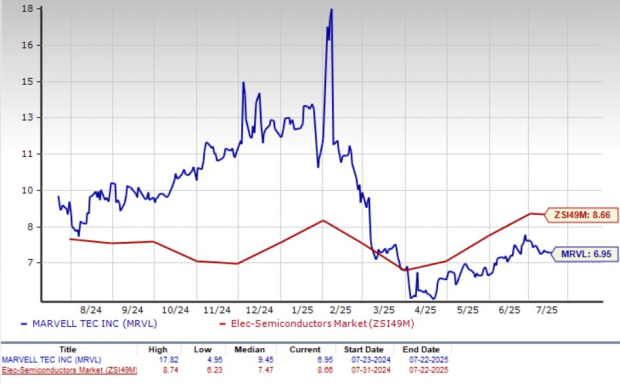Viewport: 620px width, 384px height.
Task: Click the High column header
Action: pos(158,350)
